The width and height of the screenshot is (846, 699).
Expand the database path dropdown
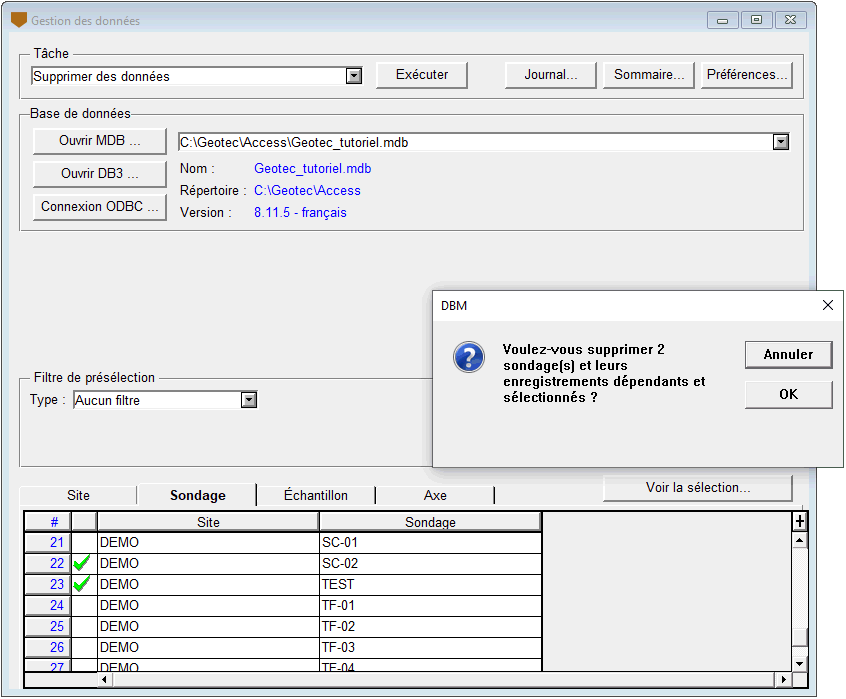point(781,142)
